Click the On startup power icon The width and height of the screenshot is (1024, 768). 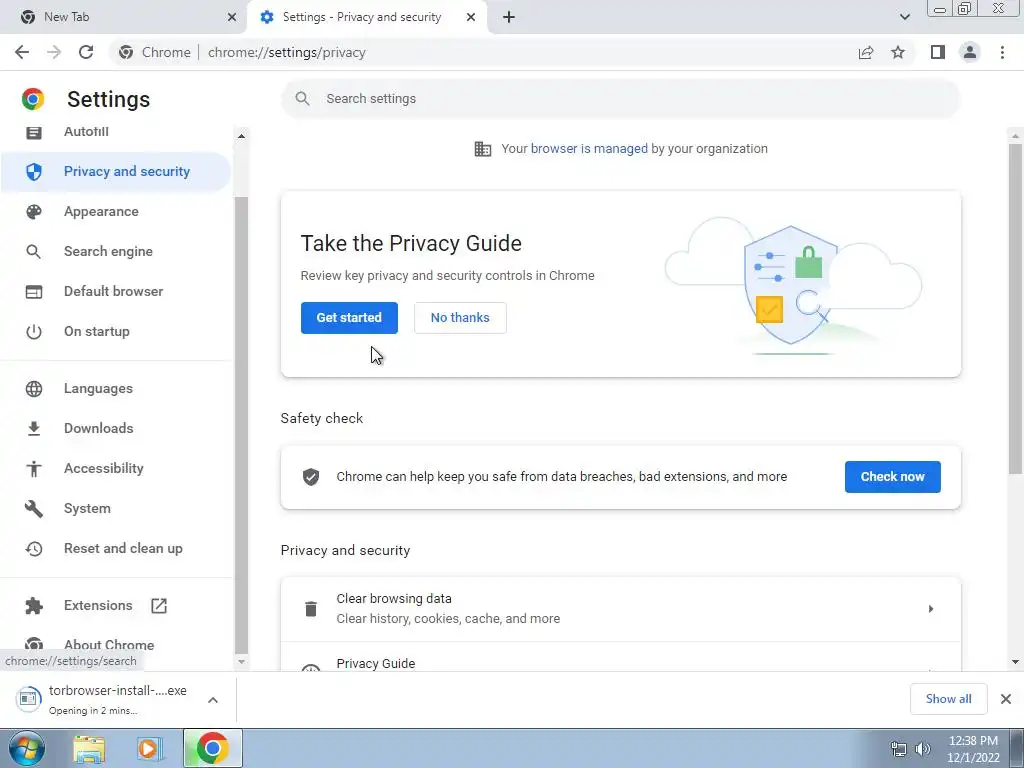tap(33, 332)
